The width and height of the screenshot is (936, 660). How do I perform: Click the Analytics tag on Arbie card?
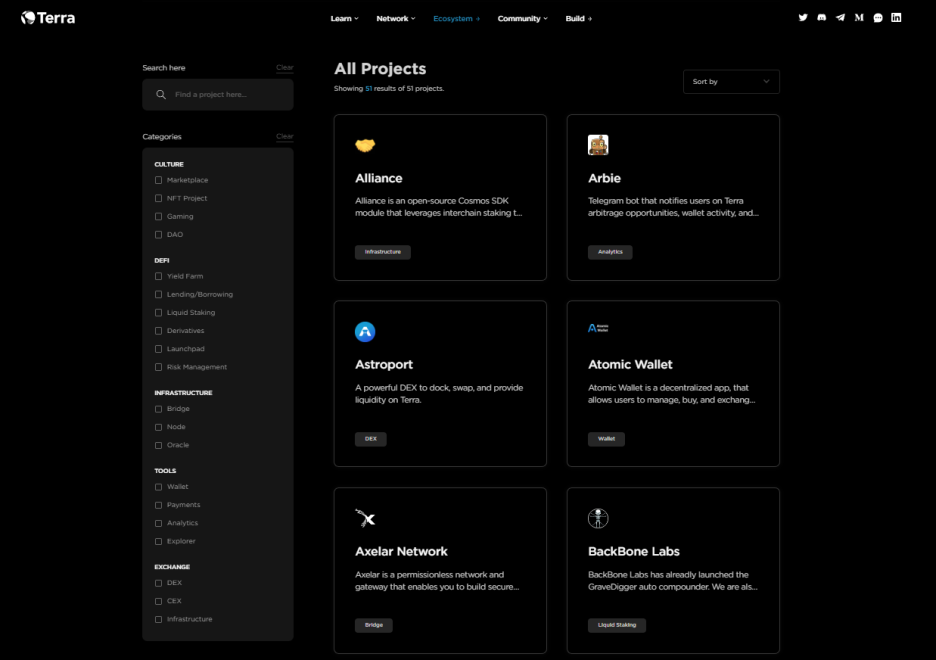tap(610, 252)
